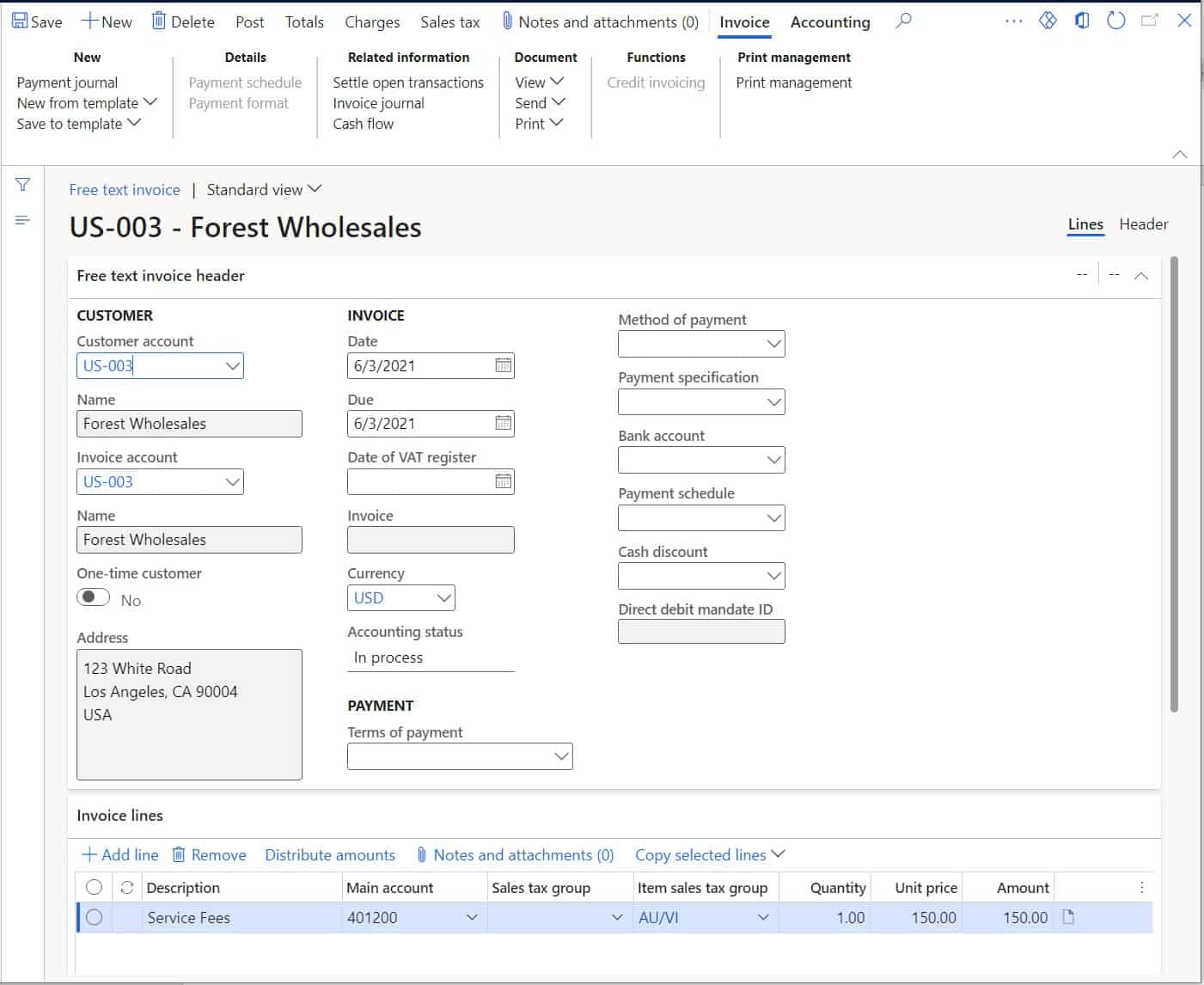Open the Print dropdown
This screenshot has width=1204, height=985.
tap(539, 123)
